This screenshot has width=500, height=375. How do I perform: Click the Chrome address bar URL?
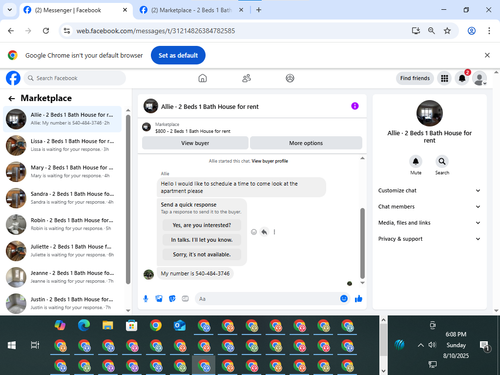156,31
